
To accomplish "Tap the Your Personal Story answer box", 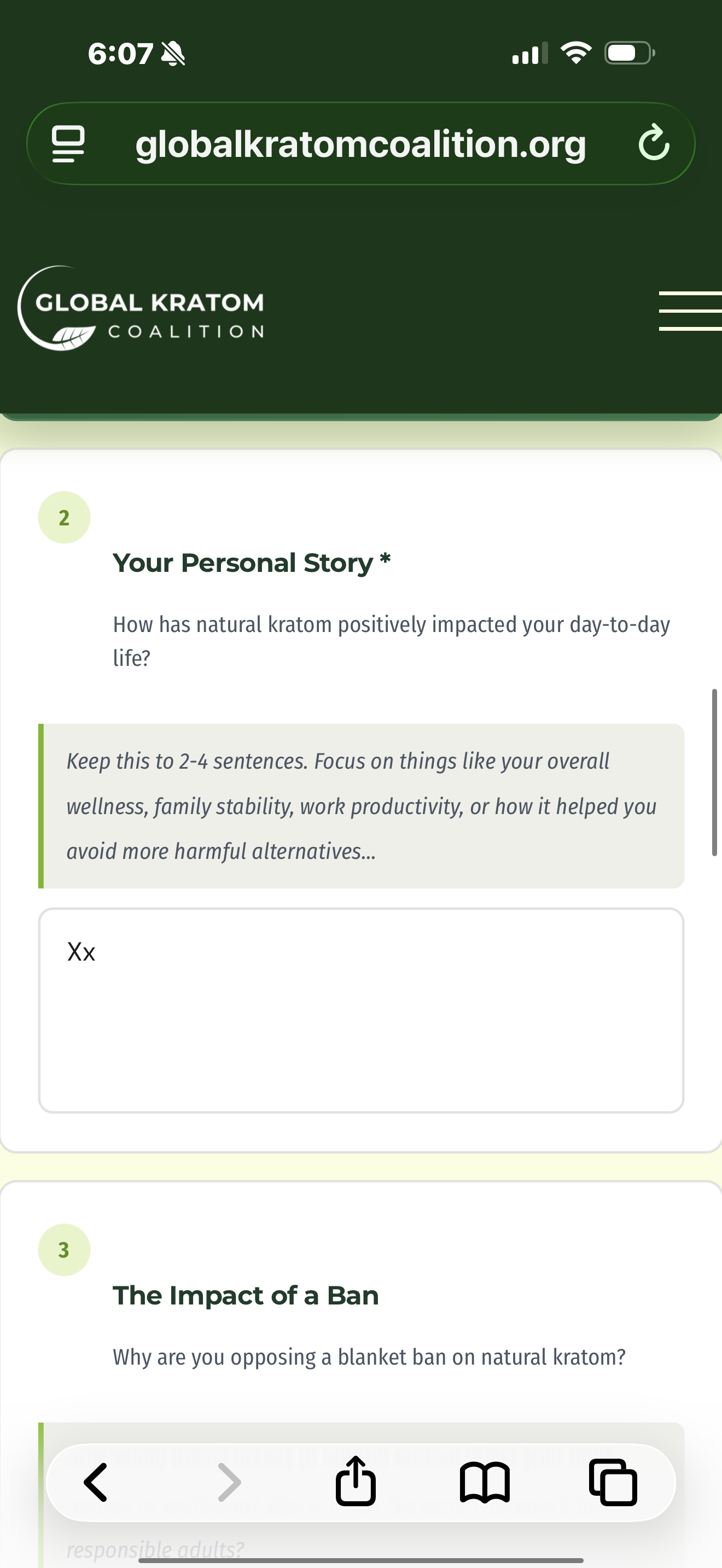I will click(361, 1010).
